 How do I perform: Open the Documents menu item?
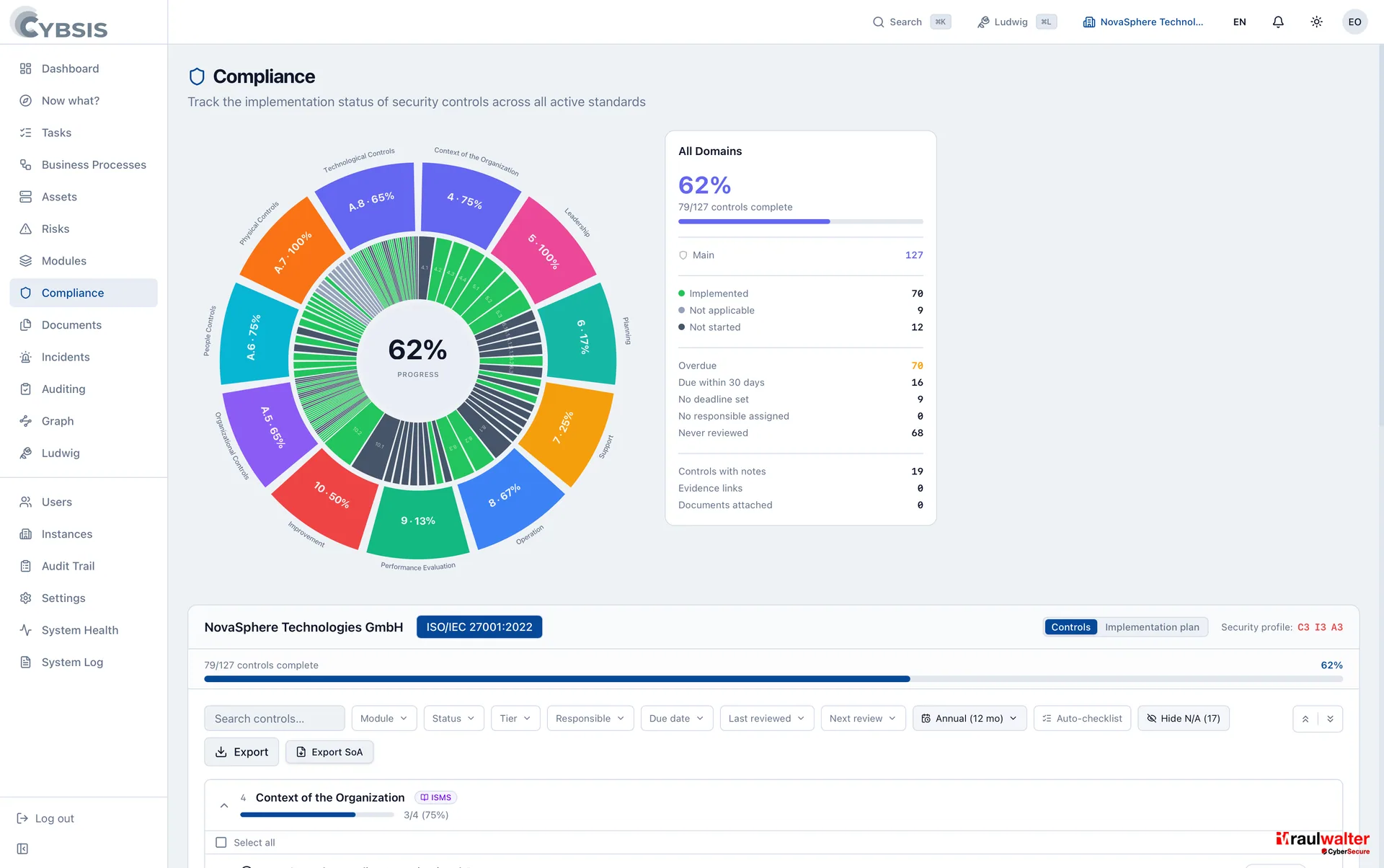84,325
